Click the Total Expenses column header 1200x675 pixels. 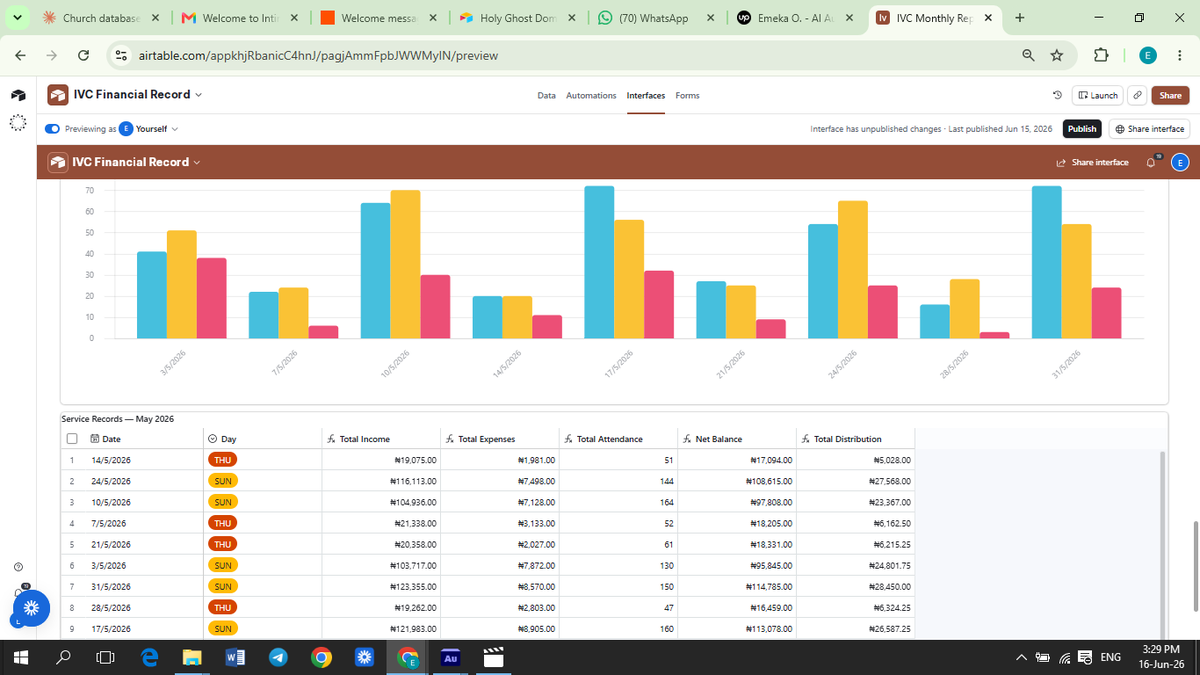(499, 438)
